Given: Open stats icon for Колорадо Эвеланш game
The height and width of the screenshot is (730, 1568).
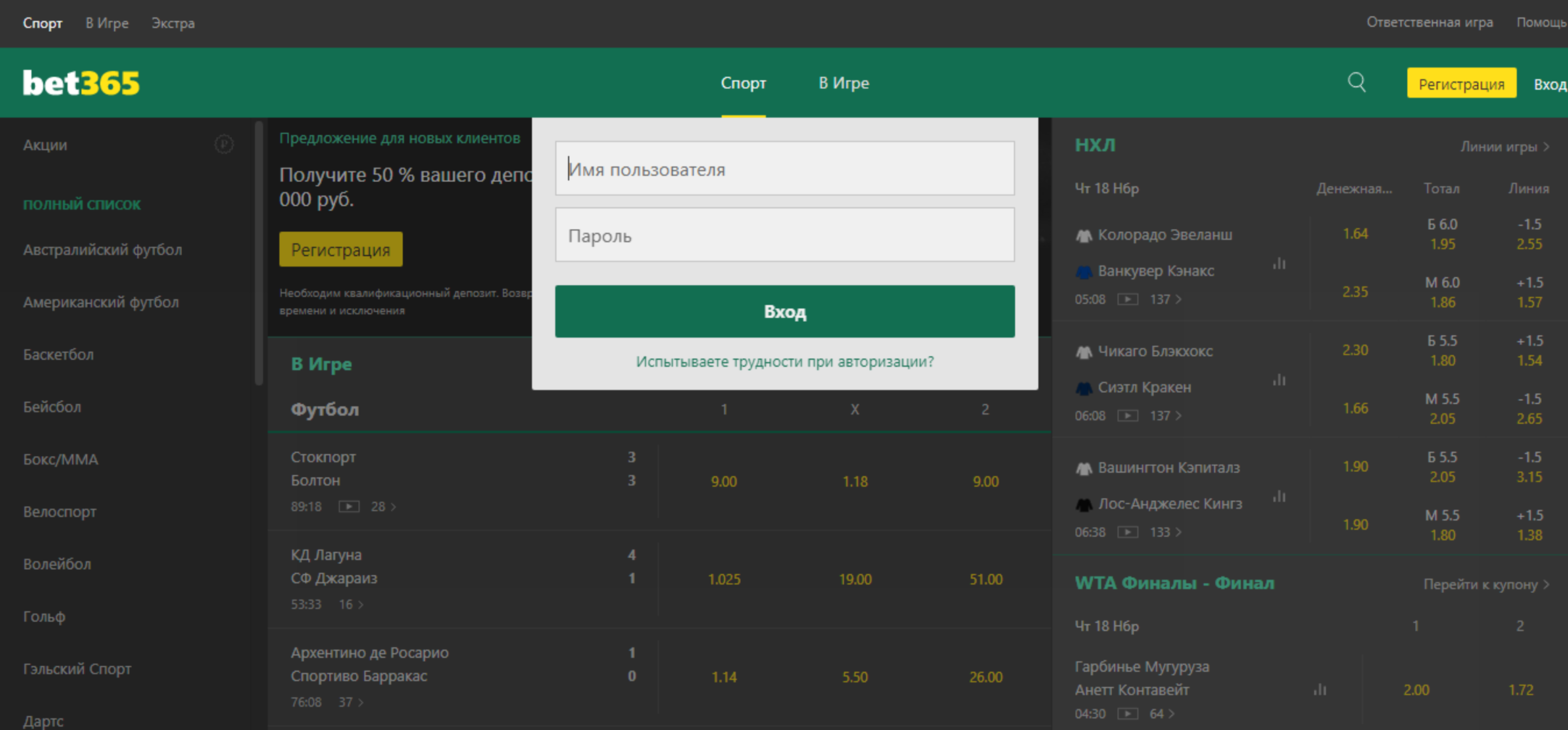Looking at the screenshot, I should point(1279,264).
